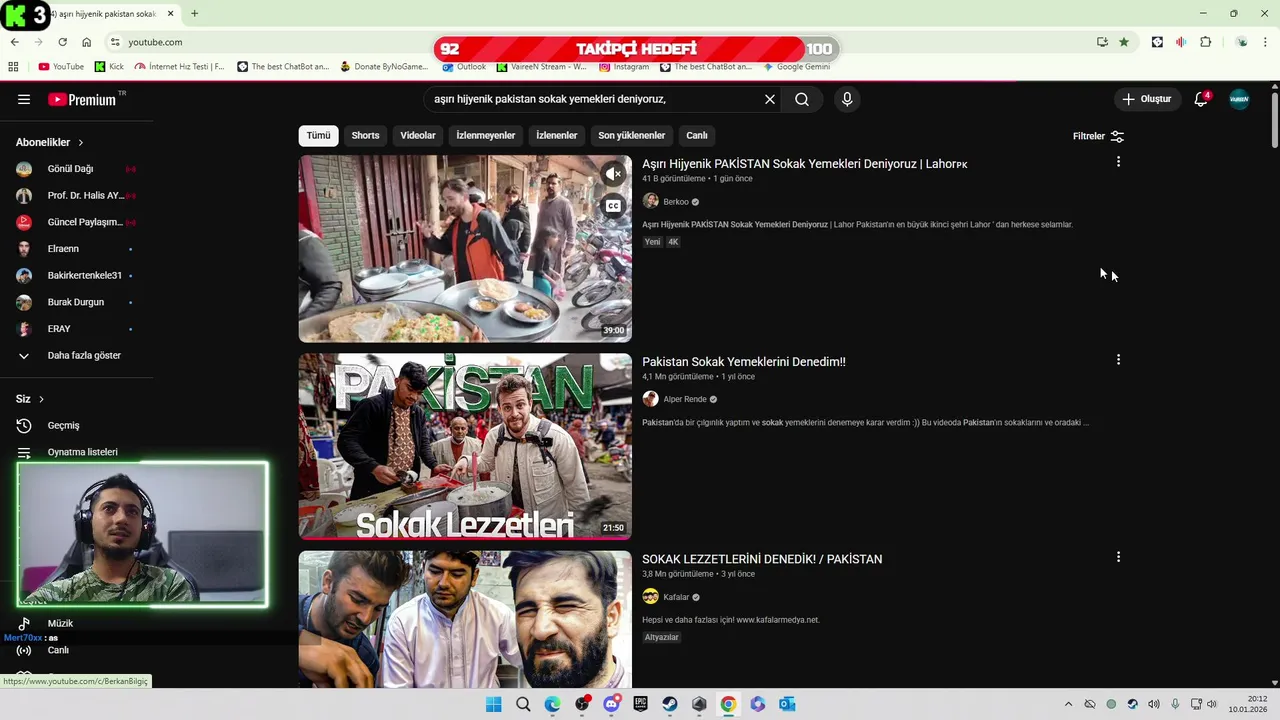Viewport: 1280px width, 720px height.
Task: Start voice search with microphone icon
Action: pyautogui.click(x=847, y=99)
